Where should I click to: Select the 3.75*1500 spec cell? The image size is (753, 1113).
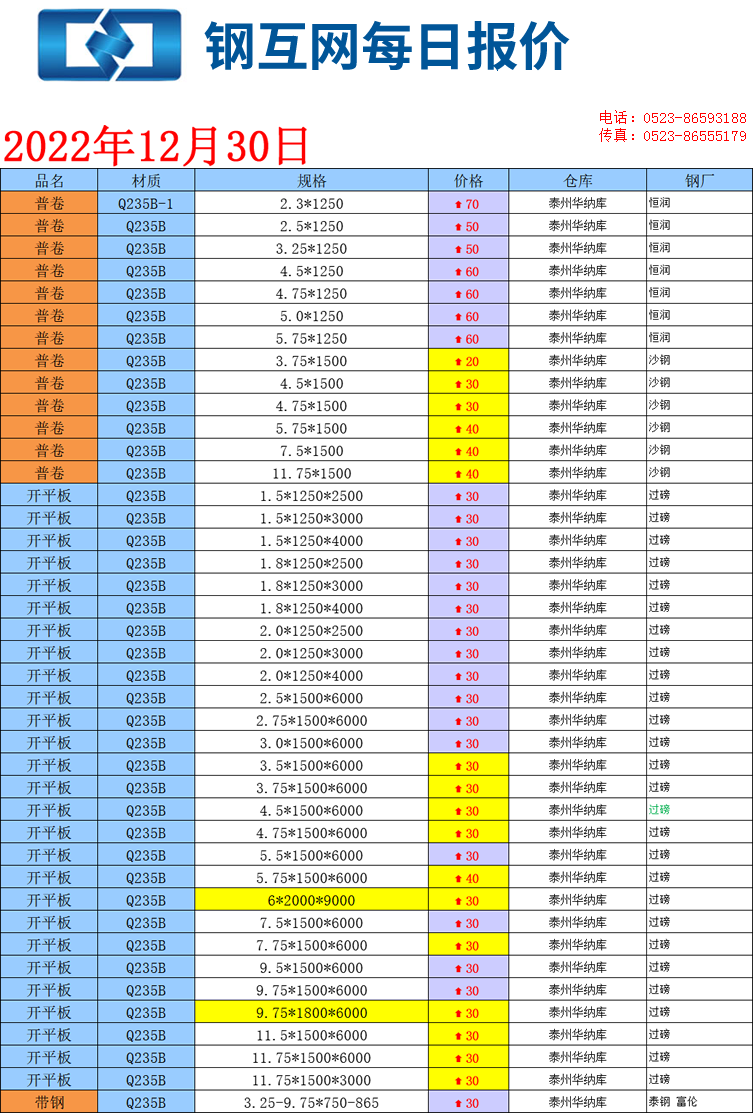point(312,361)
